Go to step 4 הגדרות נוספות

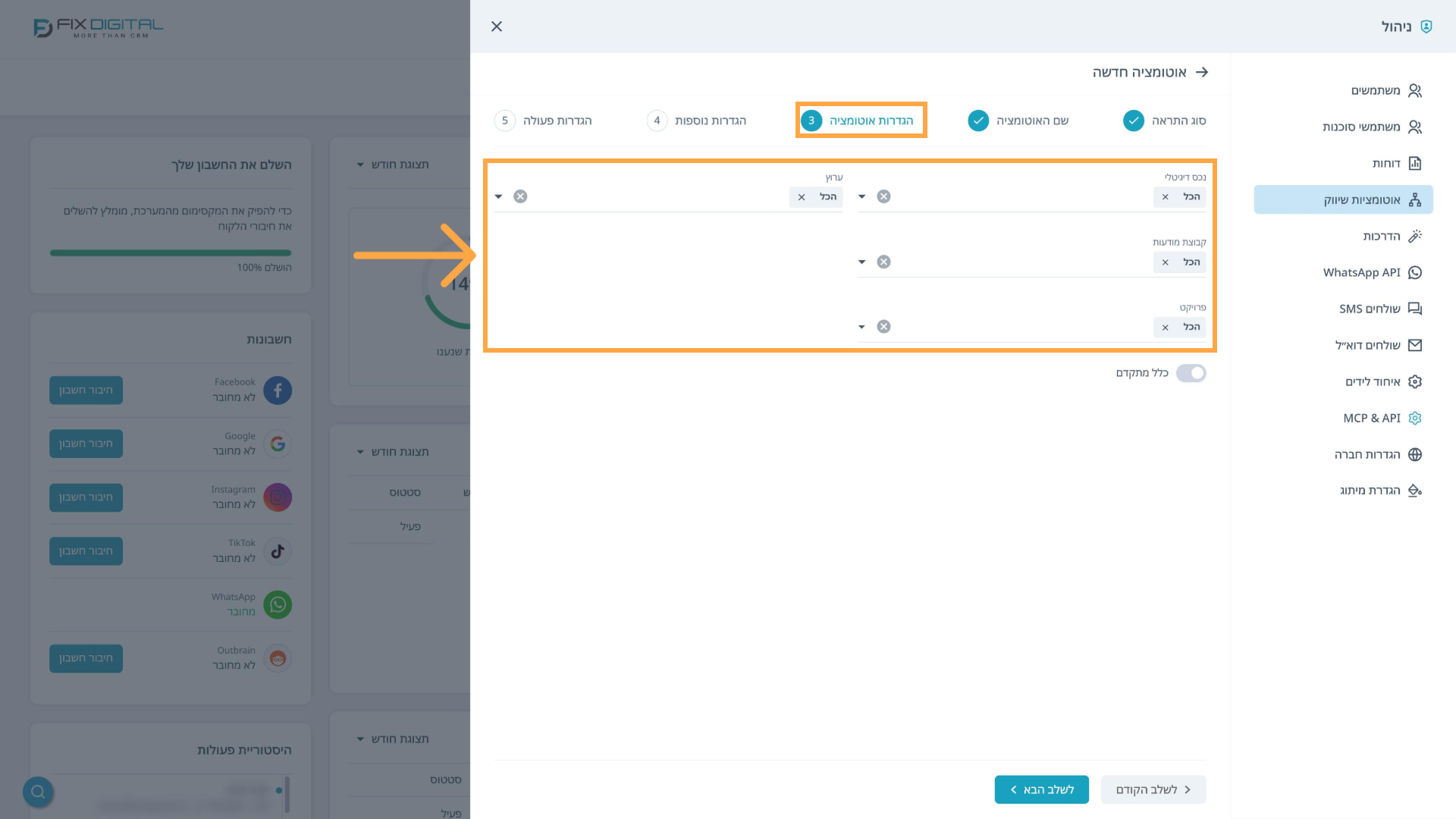point(696,121)
